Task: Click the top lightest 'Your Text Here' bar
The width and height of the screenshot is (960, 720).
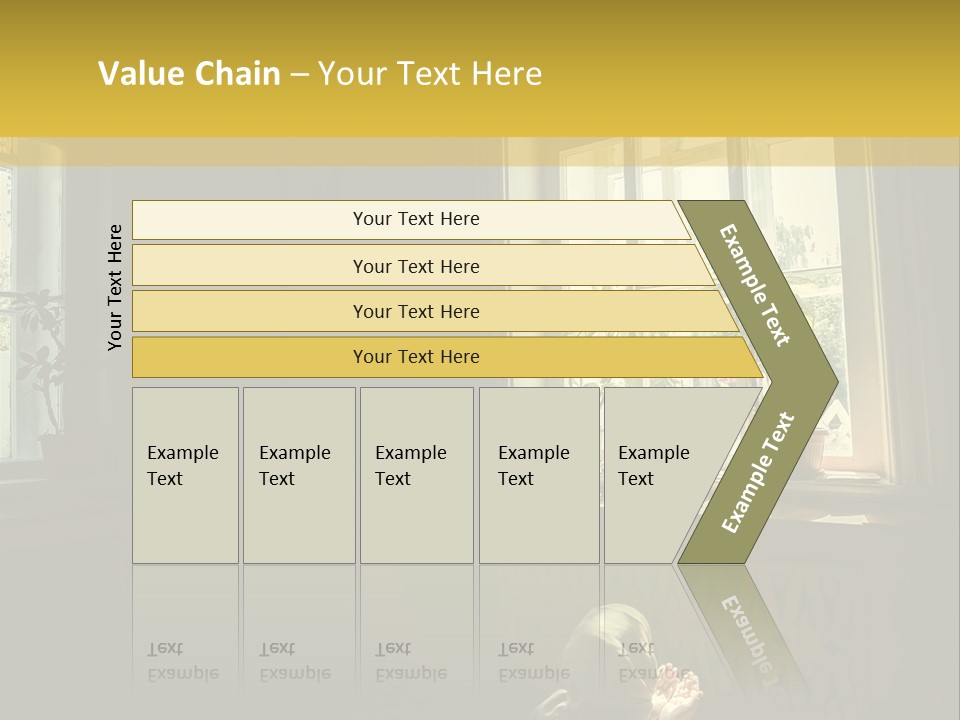Action: [x=416, y=219]
